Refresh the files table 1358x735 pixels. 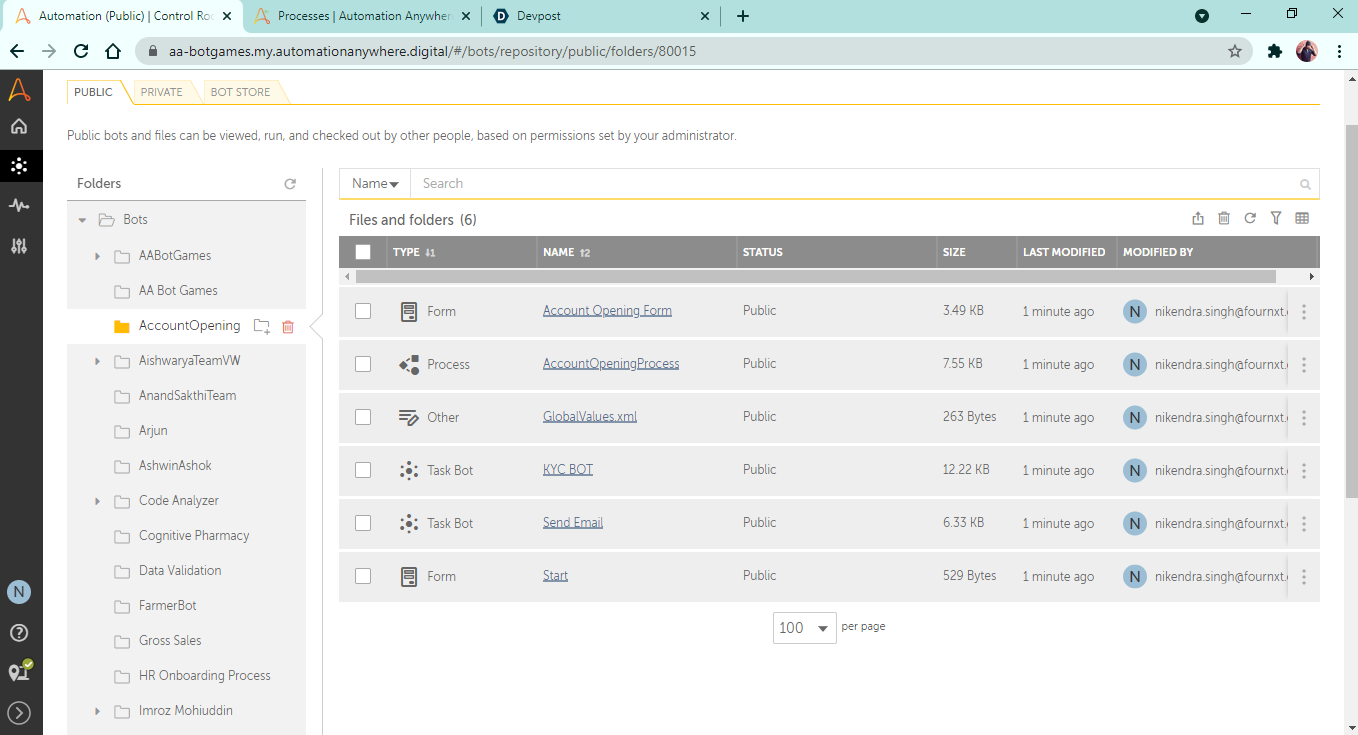click(x=1250, y=218)
